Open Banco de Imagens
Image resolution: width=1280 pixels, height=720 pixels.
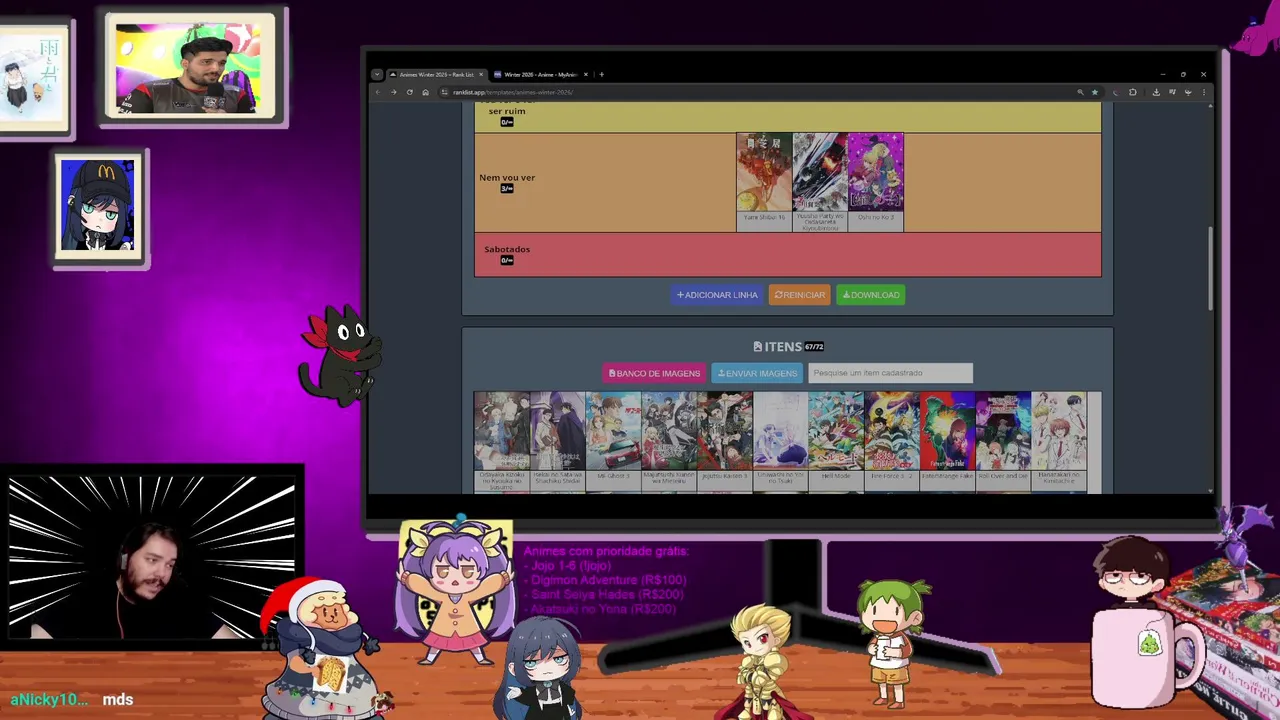654,373
